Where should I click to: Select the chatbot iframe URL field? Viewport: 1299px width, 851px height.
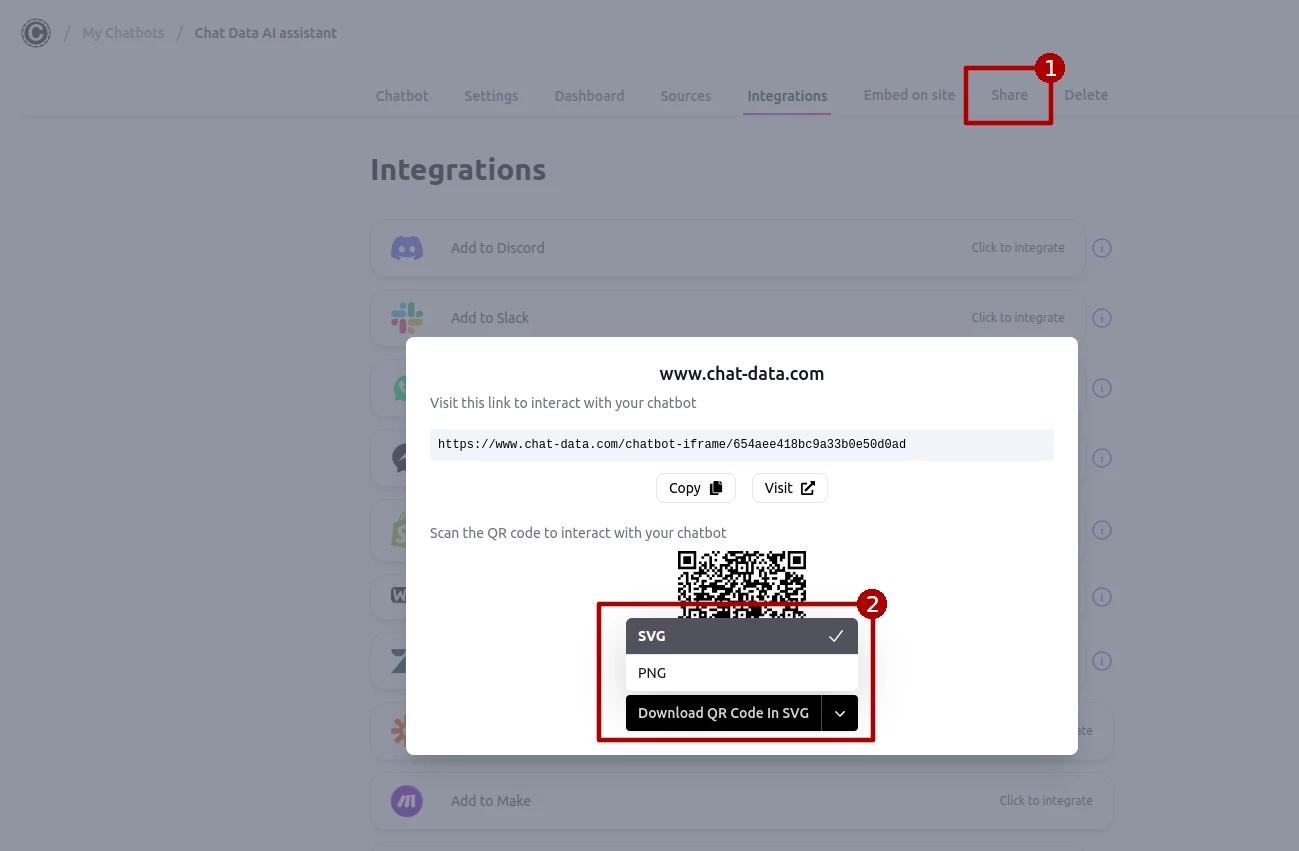pyautogui.click(x=742, y=445)
